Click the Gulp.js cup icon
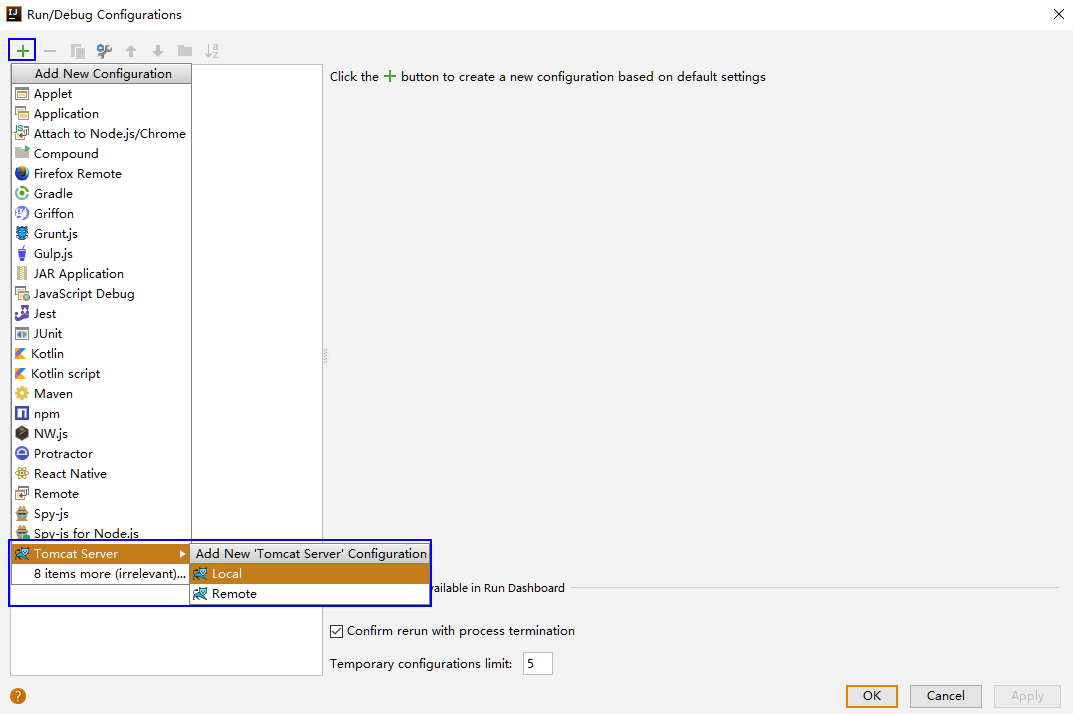The width and height of the screenshot is (1073, 714). [22, 253]
